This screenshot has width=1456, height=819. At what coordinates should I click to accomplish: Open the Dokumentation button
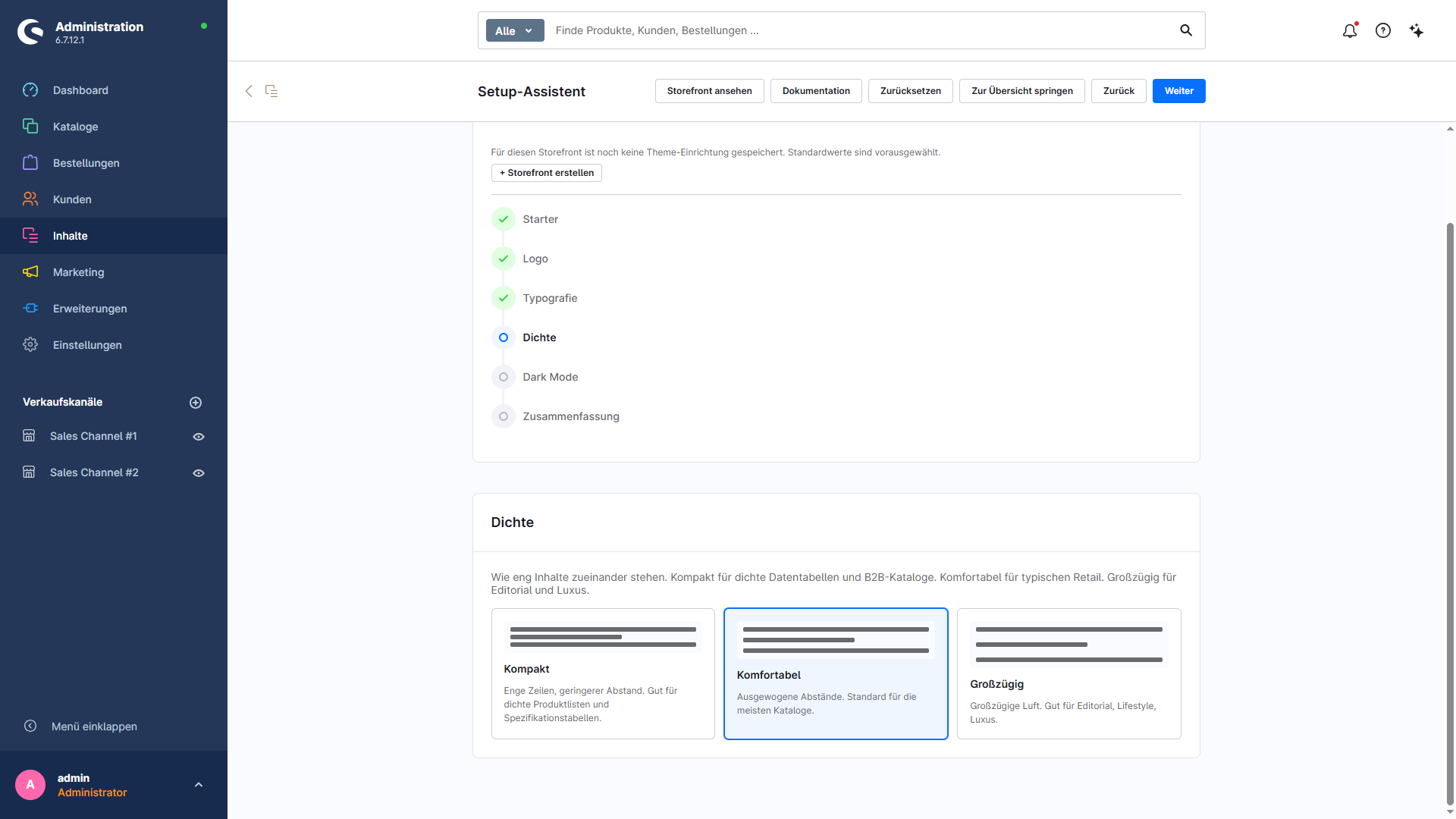[816, 91]
